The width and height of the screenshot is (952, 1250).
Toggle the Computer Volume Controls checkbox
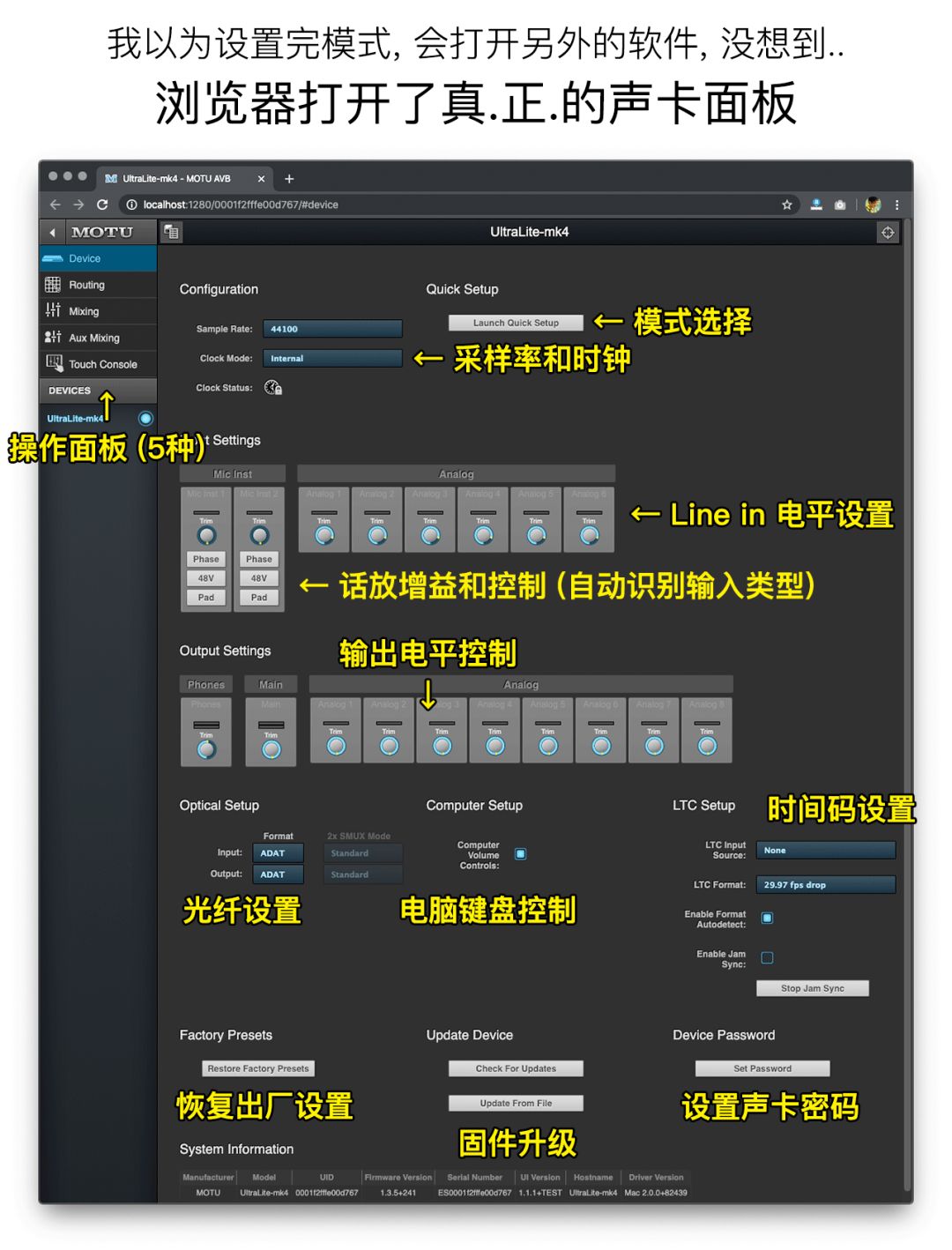click(x=521, y=854)
